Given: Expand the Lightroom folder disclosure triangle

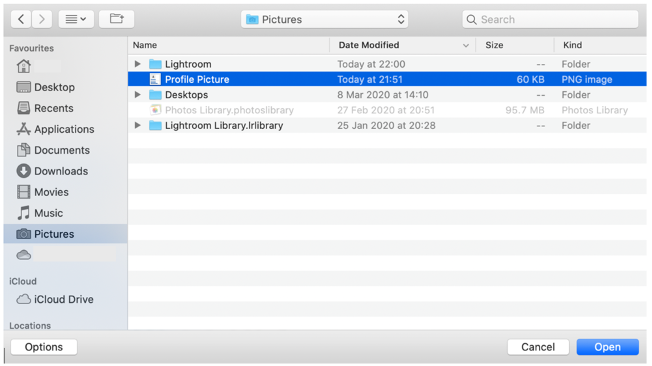Looking at the screenshot, I should click(138, 64).
